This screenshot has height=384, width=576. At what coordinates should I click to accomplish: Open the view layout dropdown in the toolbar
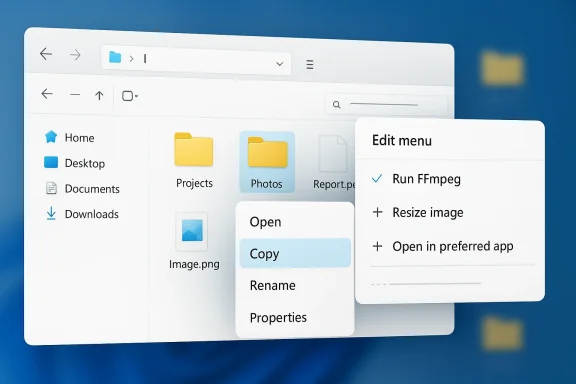(x=130, y=96)
